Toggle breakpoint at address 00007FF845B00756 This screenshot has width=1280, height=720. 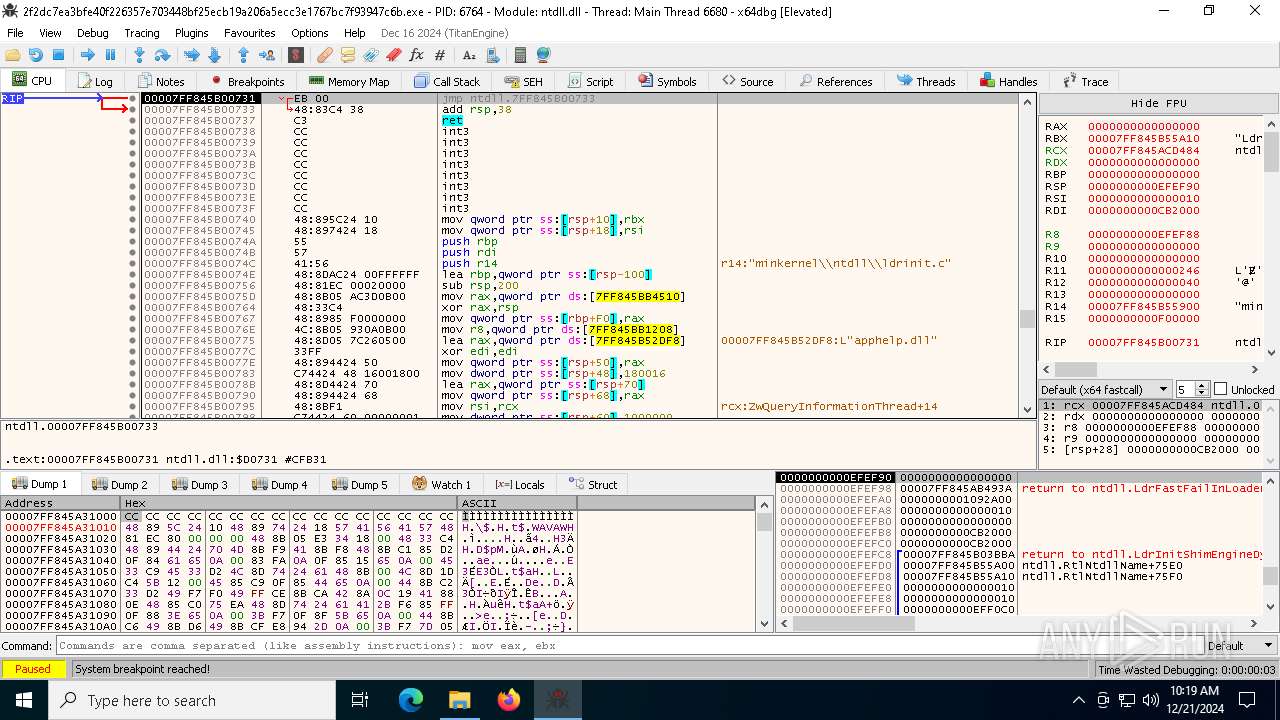tap(133, 285)
